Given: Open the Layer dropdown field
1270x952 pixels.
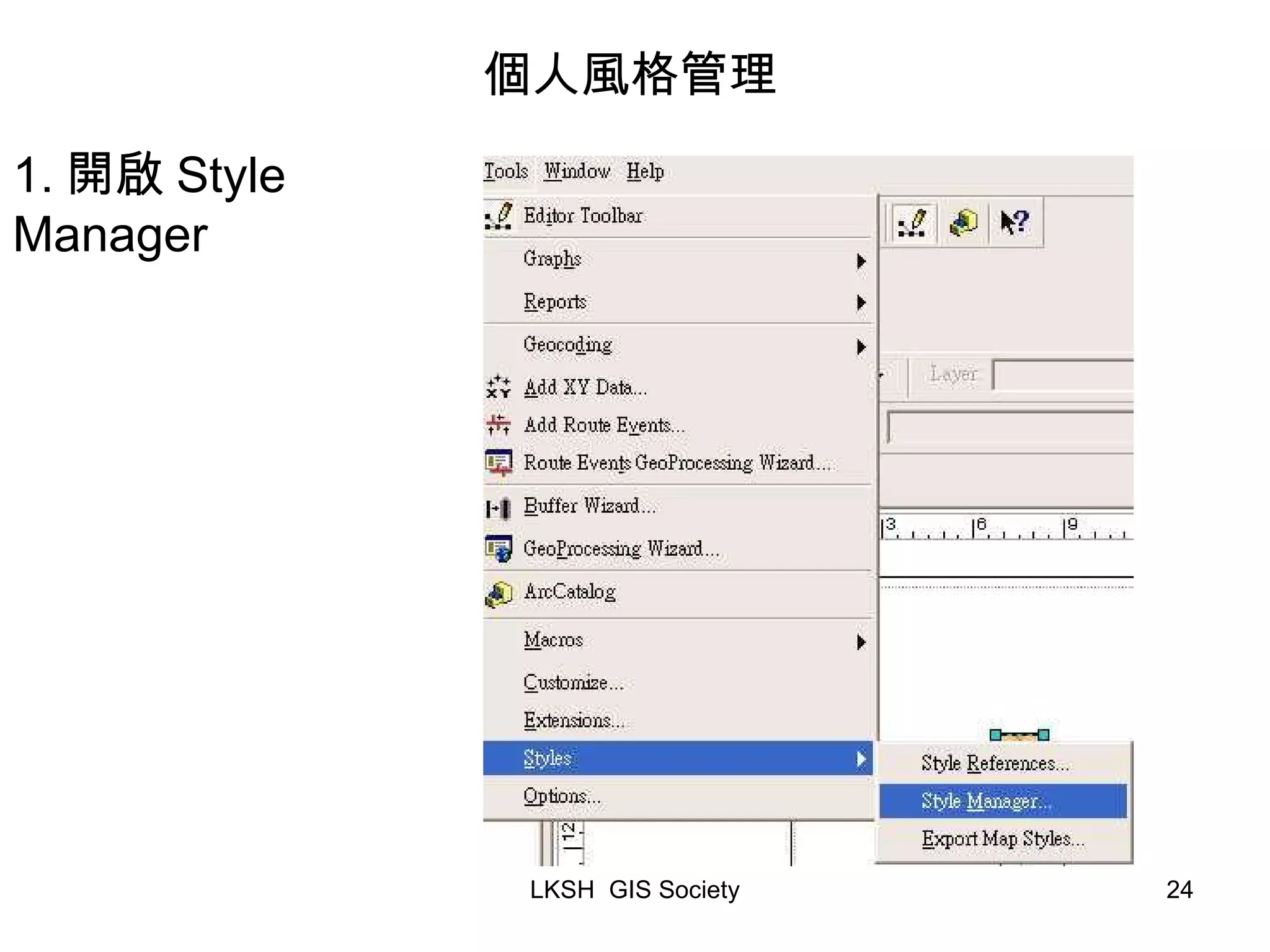Looking at the screenshot, I should (x=1063, y=375).
